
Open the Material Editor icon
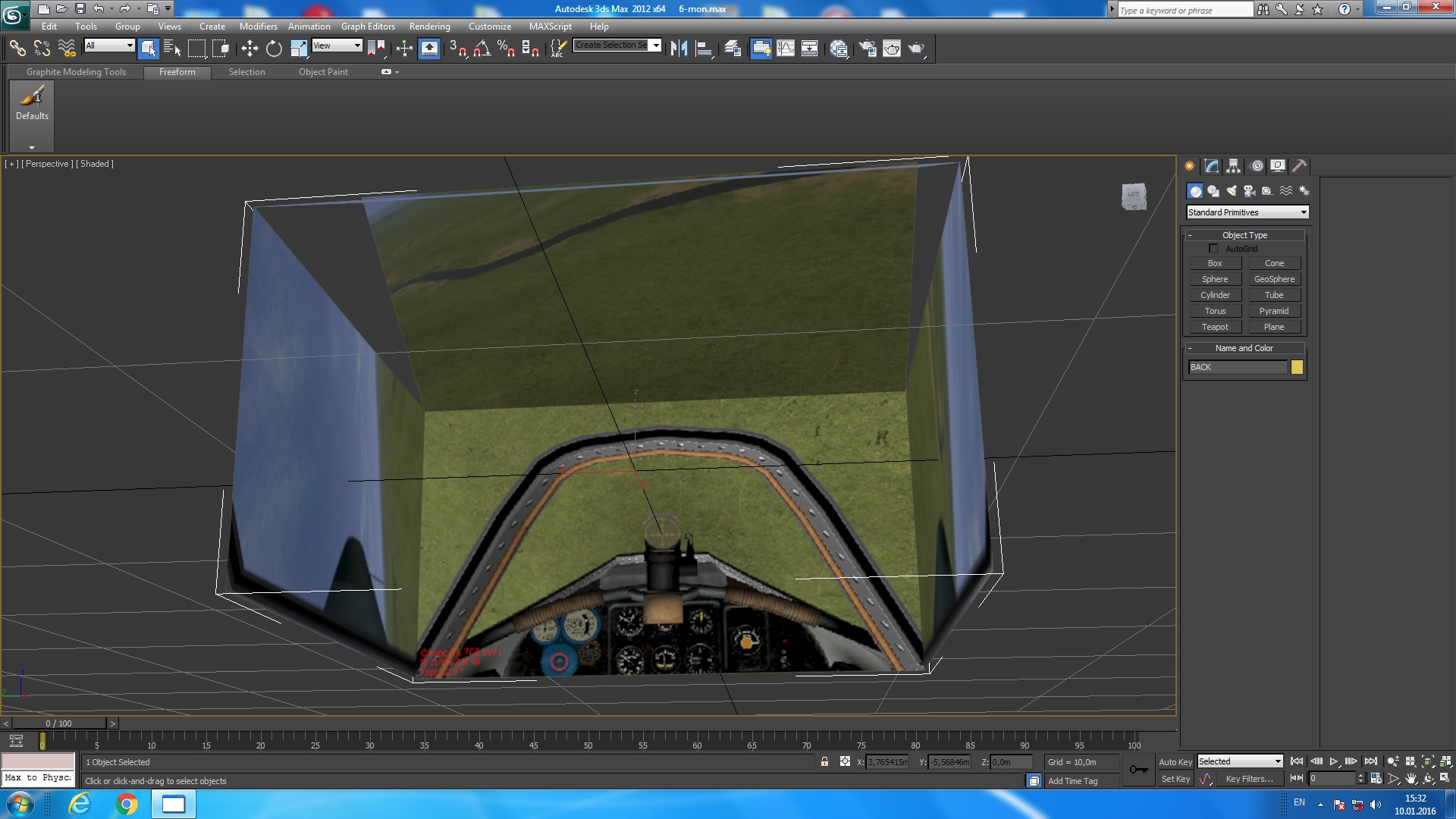pyautogui.click(x=839, y=49)
